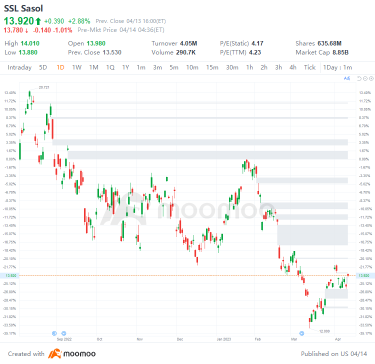Click the reset chart view icon
This screenshot has height=364, width=375.
(359, 79)
